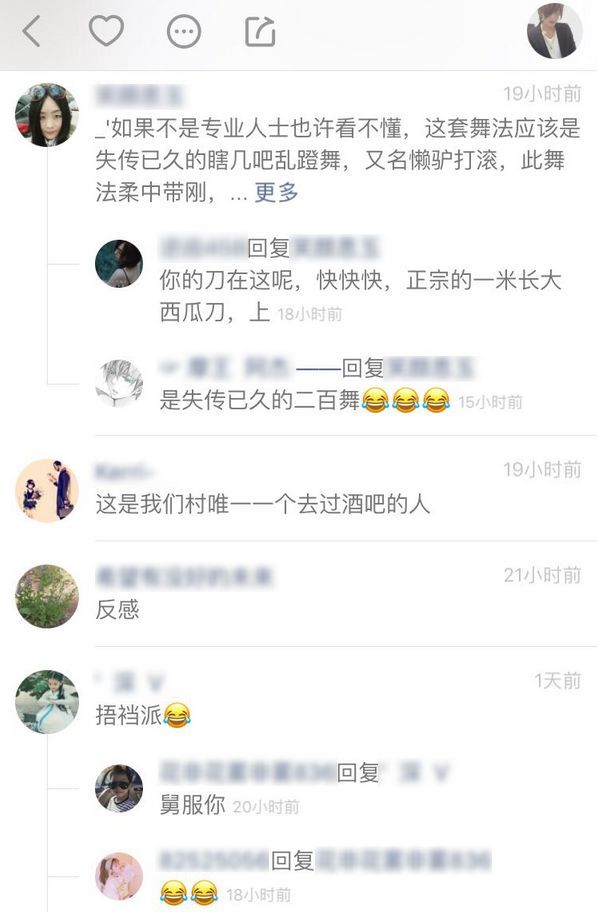
Task: Like the post with heart icon
Action: tap(106, 31)
